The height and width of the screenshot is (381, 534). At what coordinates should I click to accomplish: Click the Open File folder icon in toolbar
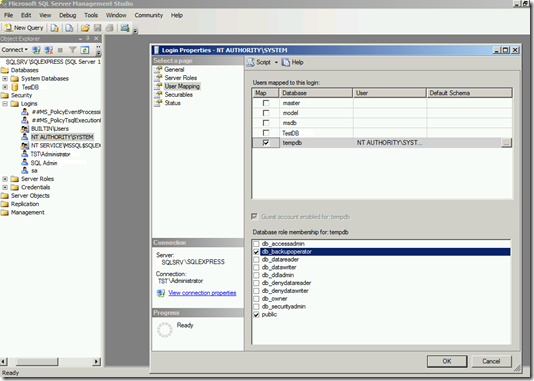[x=85, y=28]
